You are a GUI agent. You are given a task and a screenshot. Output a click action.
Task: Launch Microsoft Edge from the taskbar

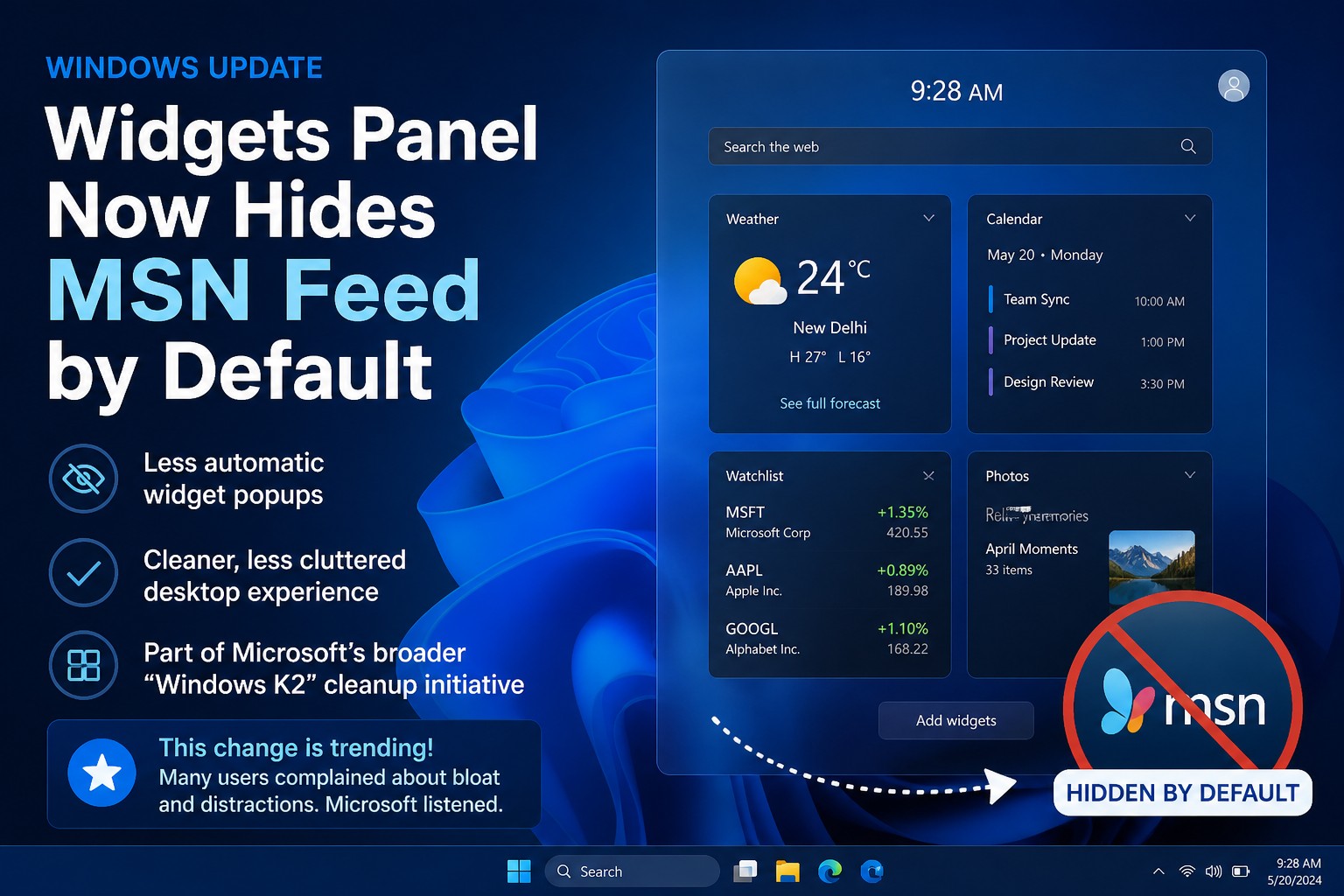coord(829,871)
